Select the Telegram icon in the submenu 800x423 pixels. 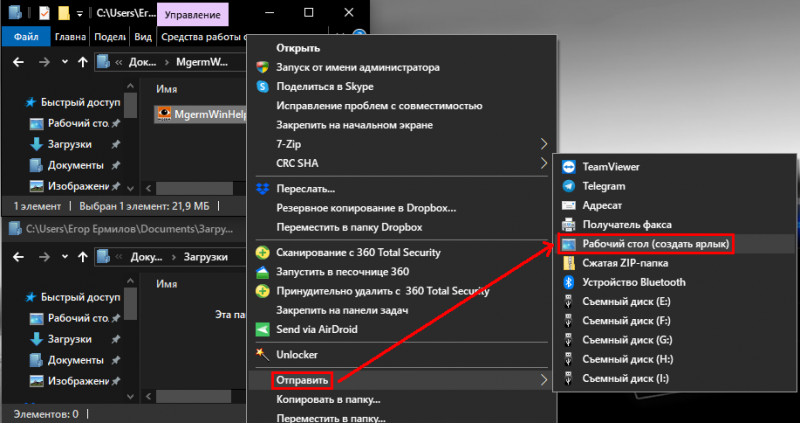click(569, 186)
